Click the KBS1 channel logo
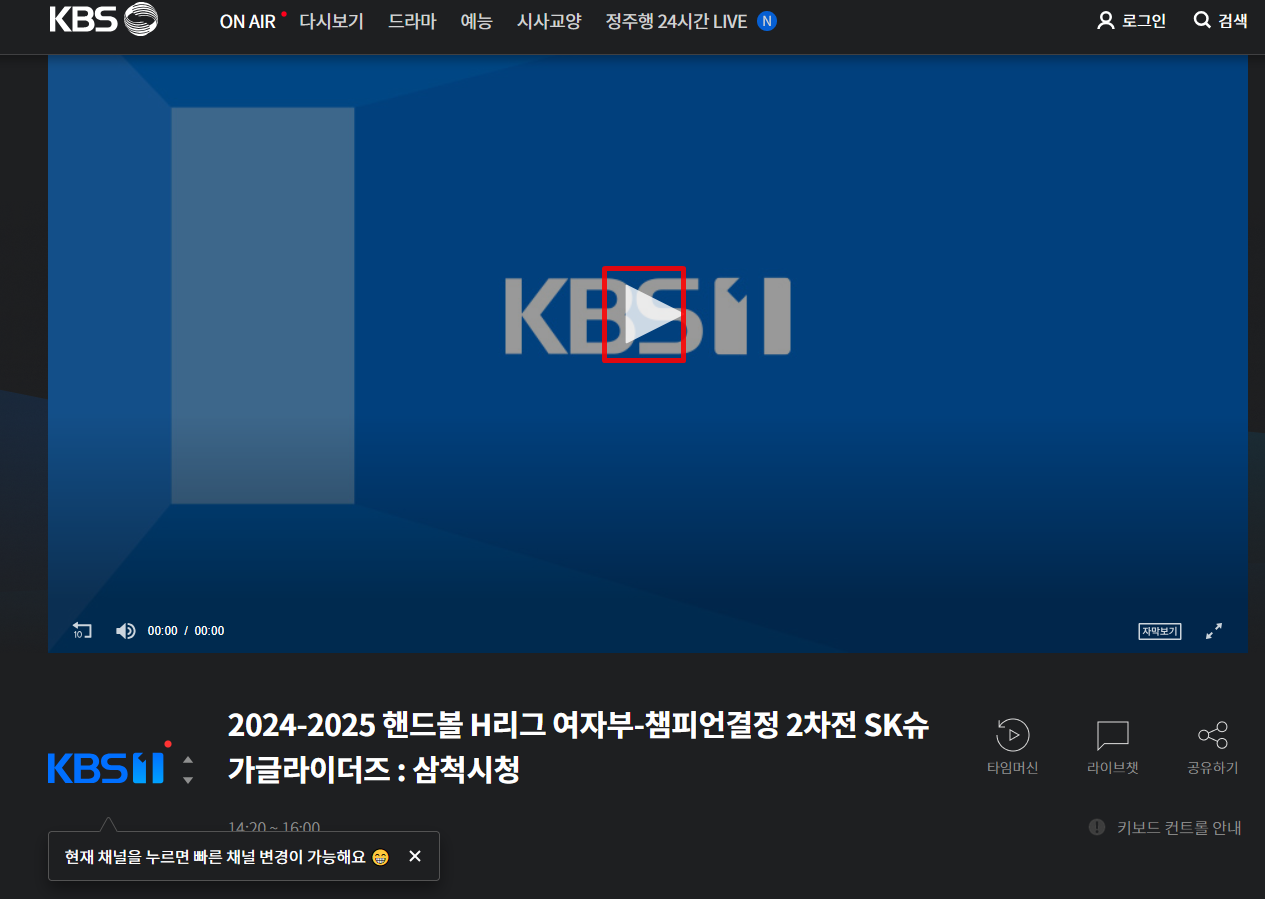This screenshot has height=899, width=1265. pos(106,768)
